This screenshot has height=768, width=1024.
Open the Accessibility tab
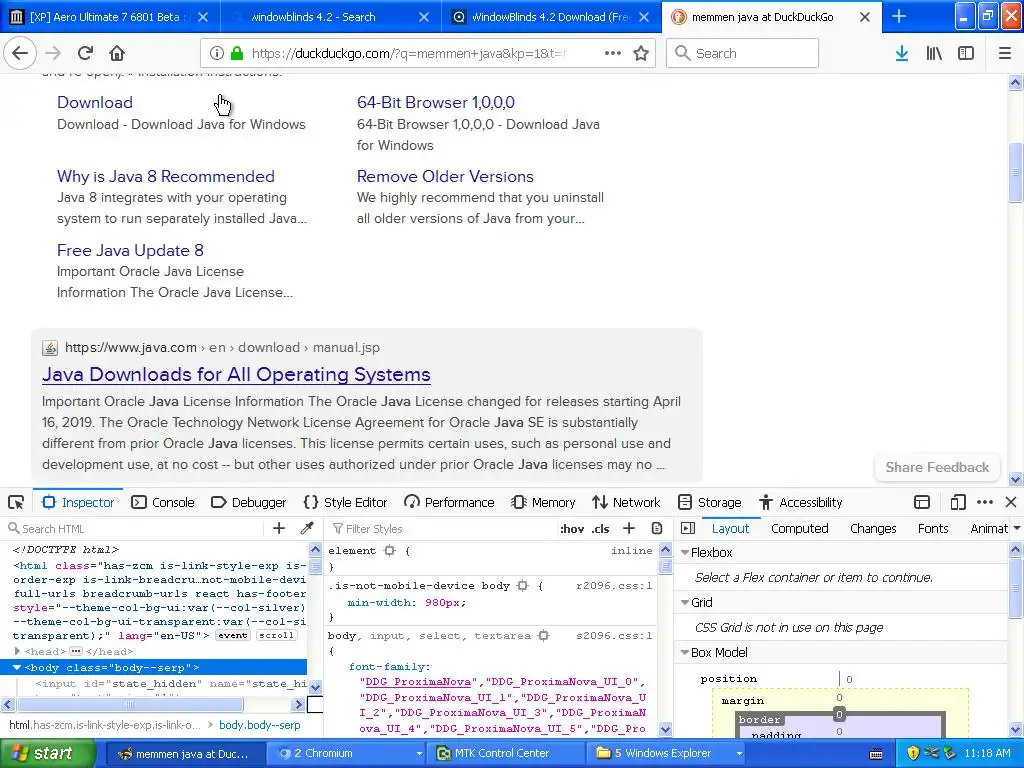coord(801,502)
